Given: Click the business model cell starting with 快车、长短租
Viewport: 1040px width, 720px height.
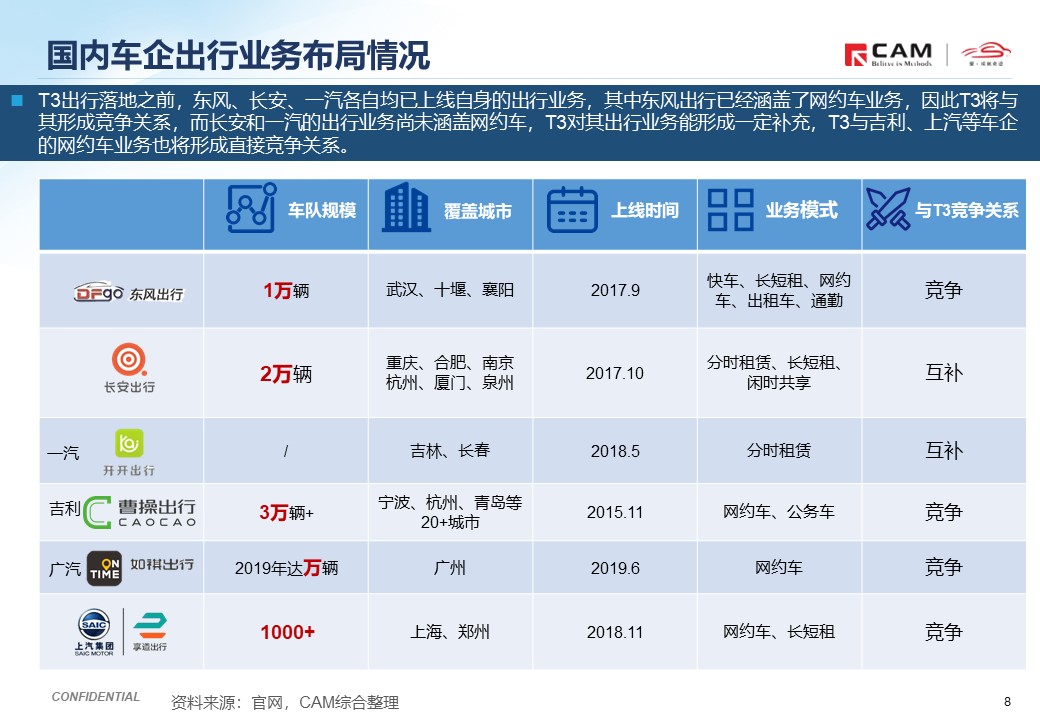Looking at the screenshot, I should coord(779,290).
